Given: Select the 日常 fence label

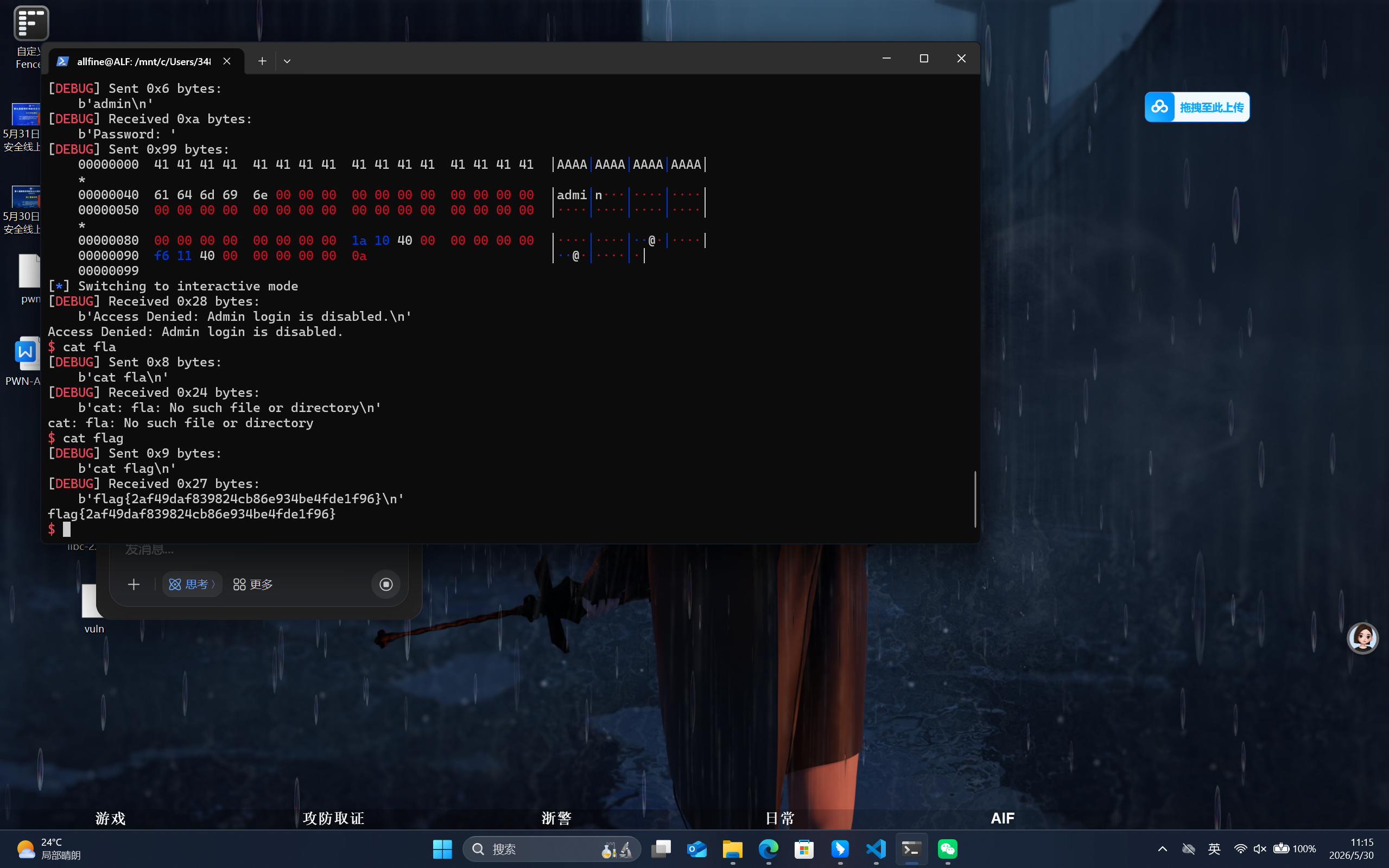Looking at the screenshot, I should click(x=779, y=818).
